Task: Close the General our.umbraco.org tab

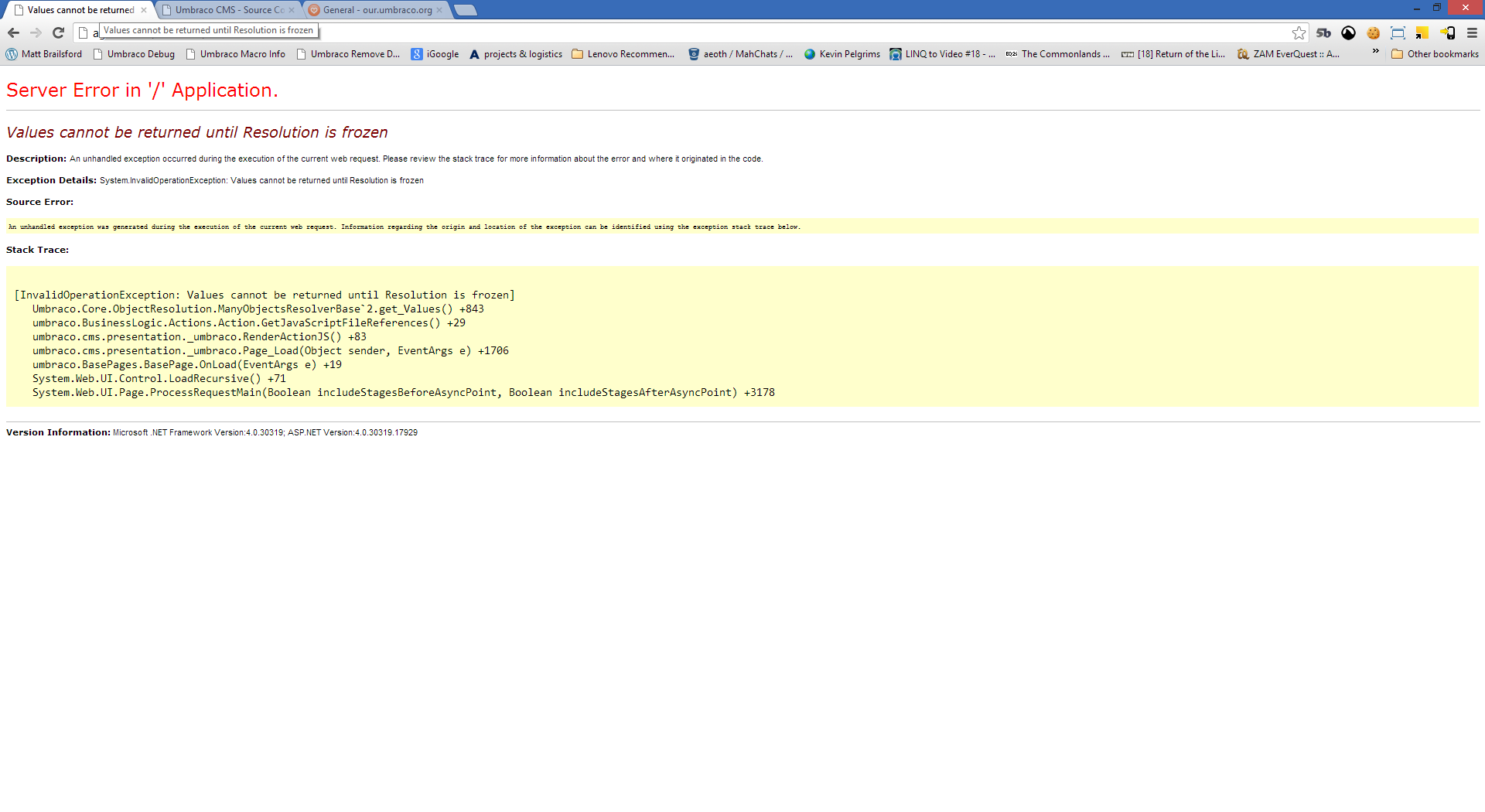Action: pyautogui.click(x=439, y=10)
